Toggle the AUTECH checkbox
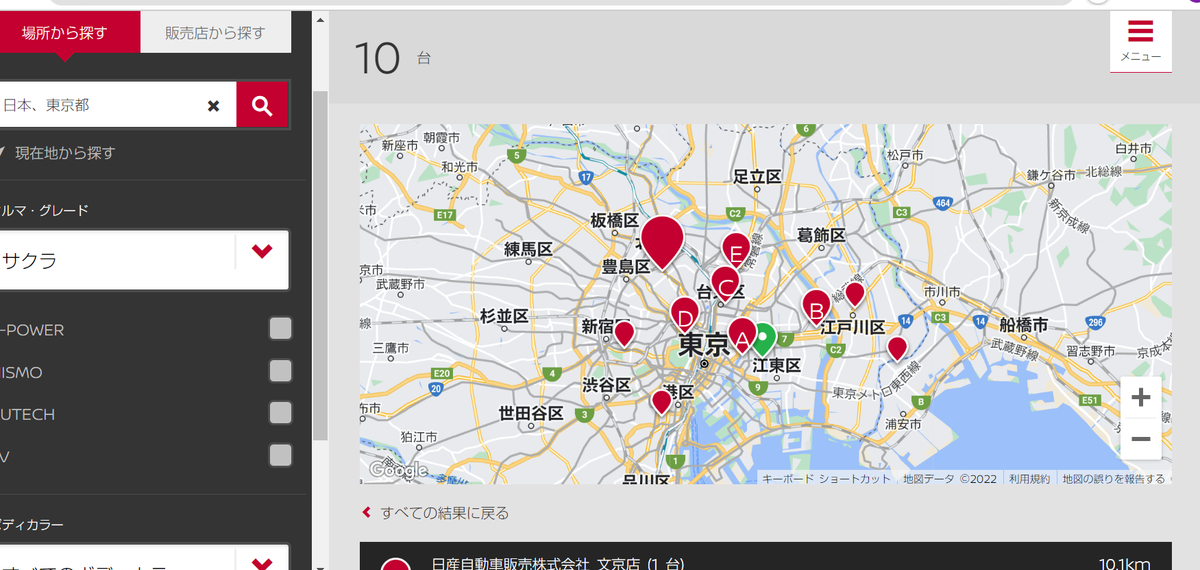Screen dimensions: 1200x570 click(x=280, y=413)
